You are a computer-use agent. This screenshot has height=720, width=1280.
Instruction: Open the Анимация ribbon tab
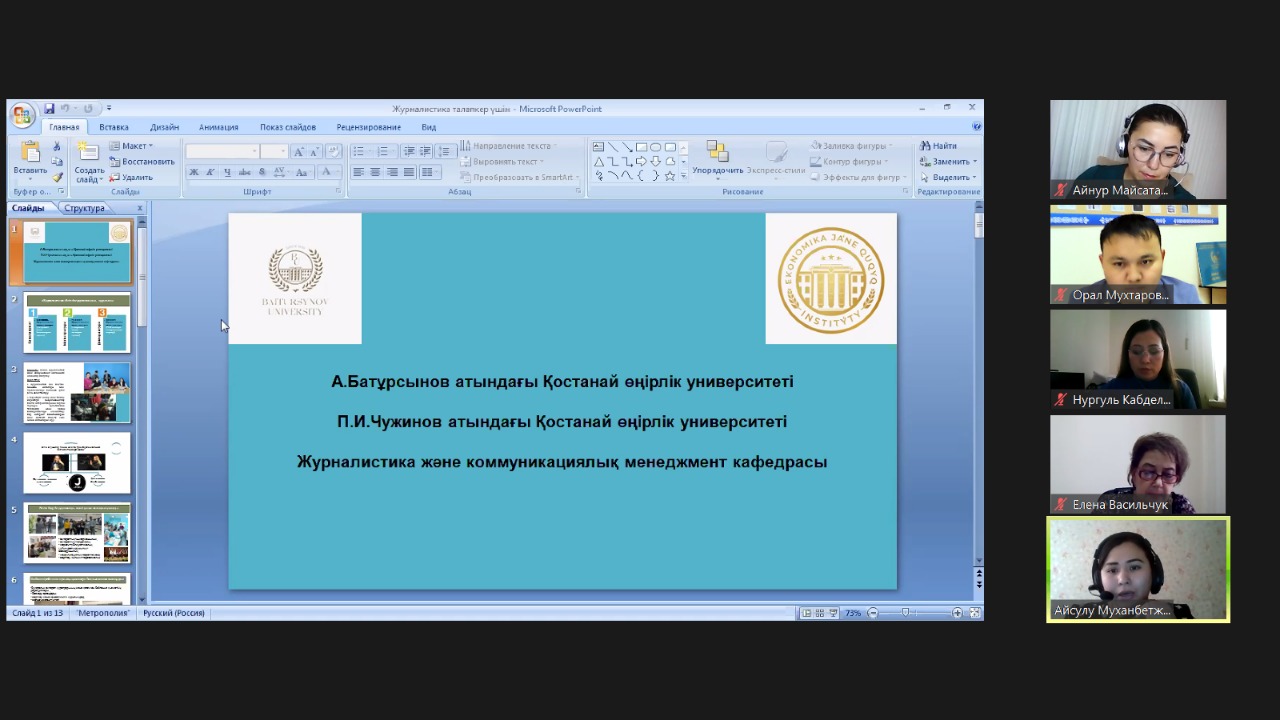point(218,127)
